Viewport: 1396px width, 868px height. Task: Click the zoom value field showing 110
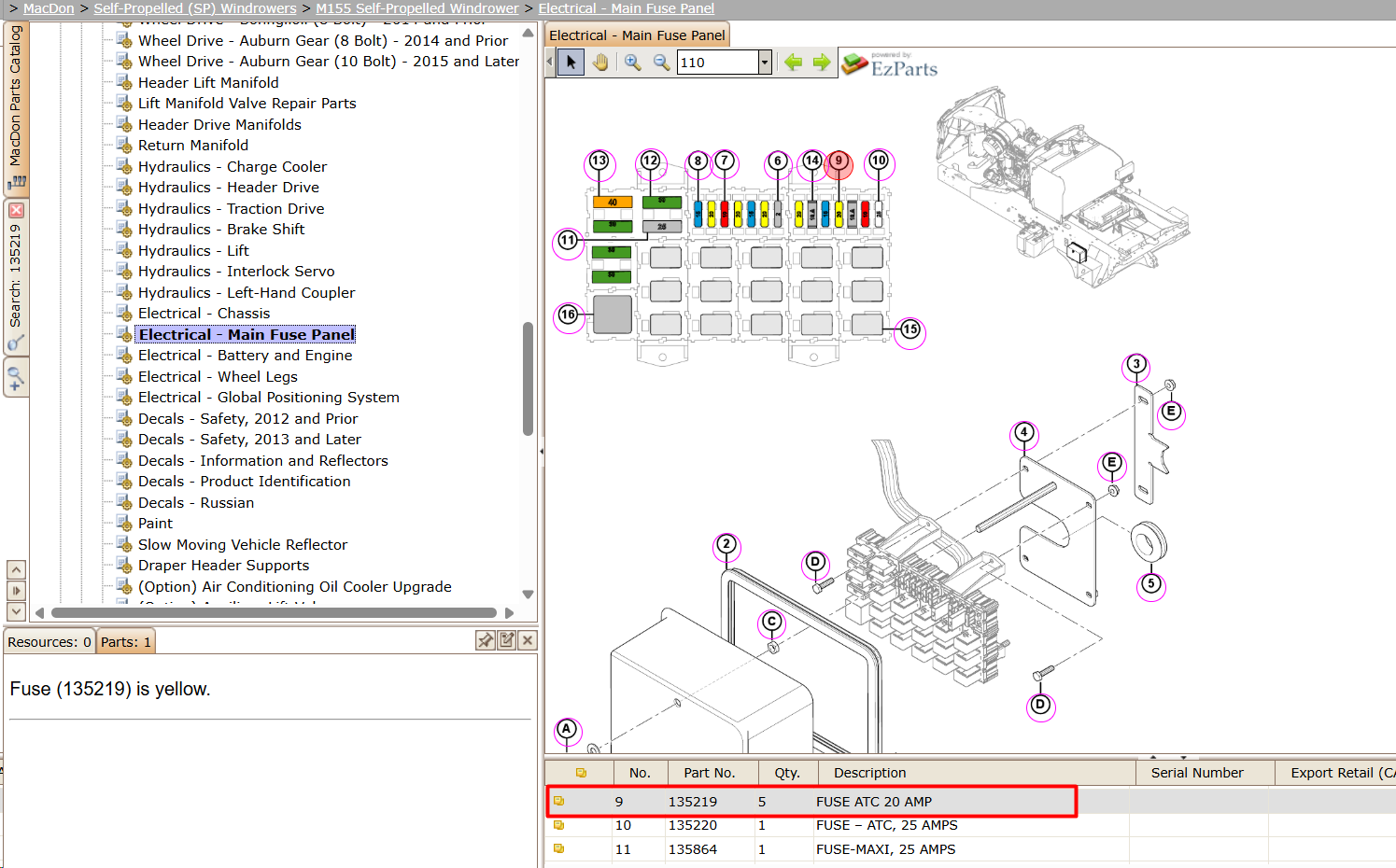717,63
